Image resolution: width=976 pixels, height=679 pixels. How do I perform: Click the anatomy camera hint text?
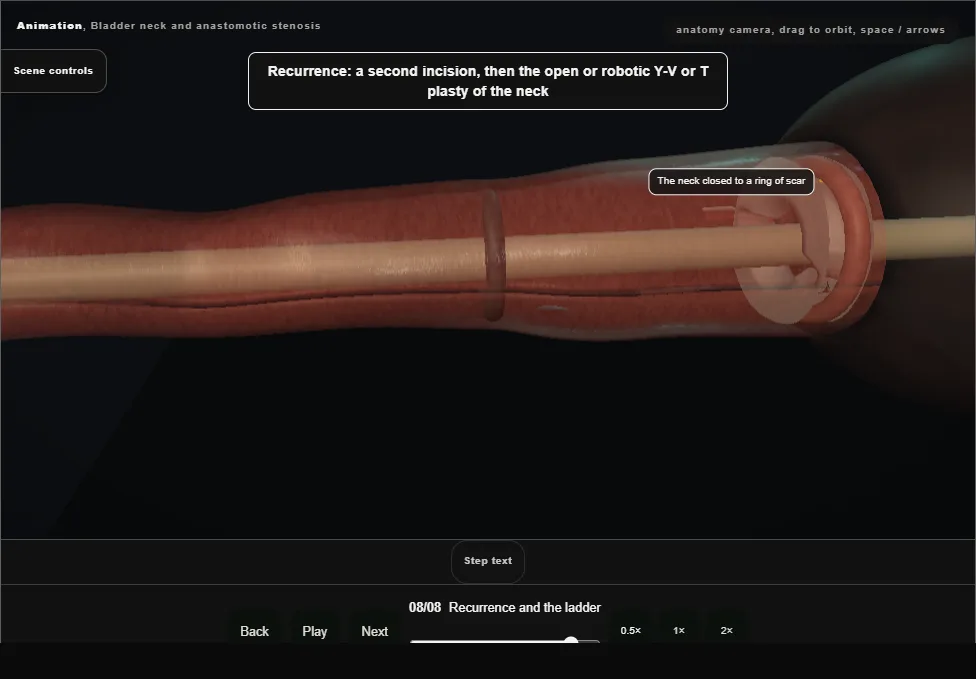[x=810, y=30]
